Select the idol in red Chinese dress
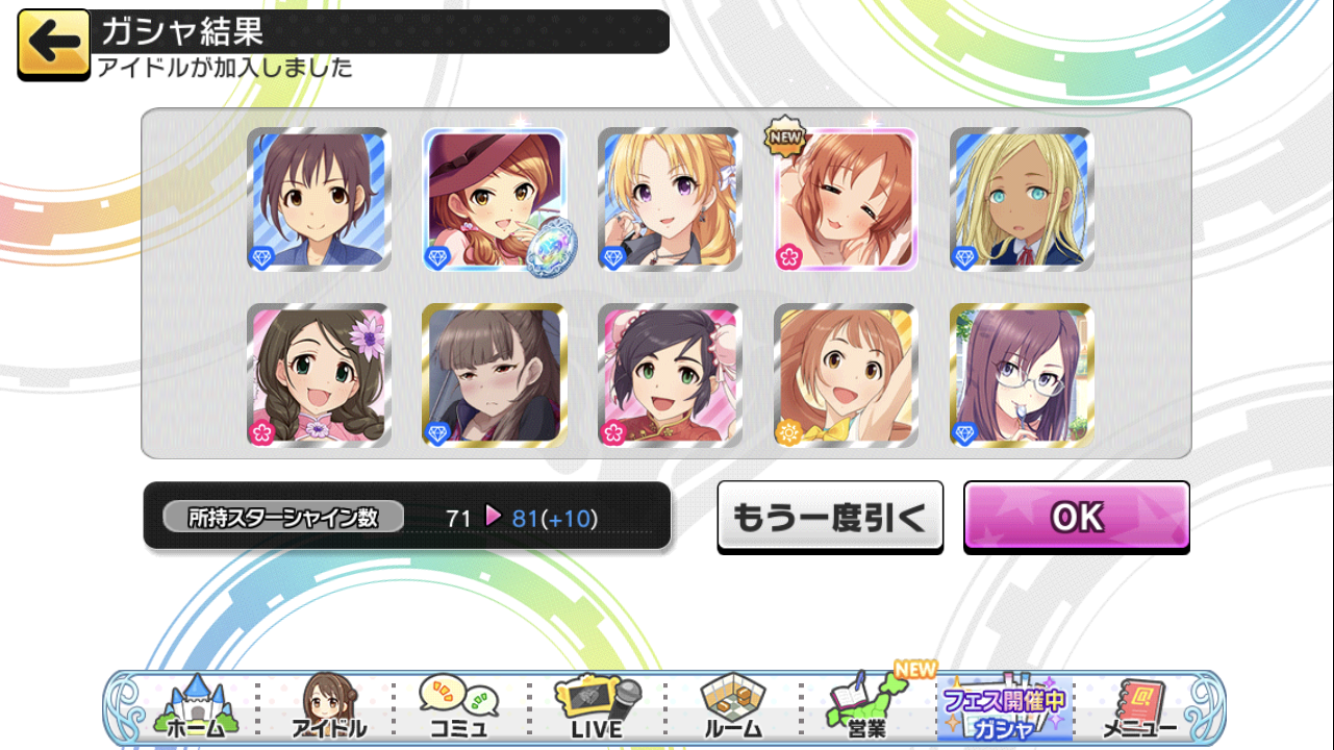Screen dimensions: 1334x750 [670, 375]
